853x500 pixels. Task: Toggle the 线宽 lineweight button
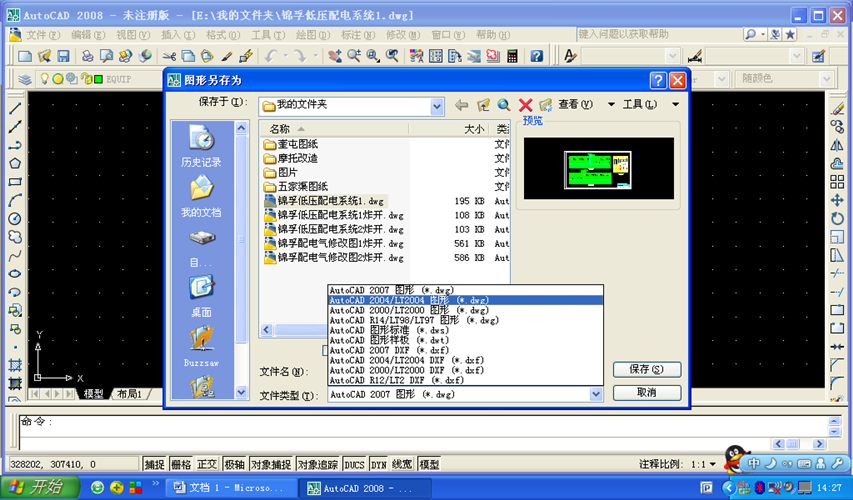pyautogui.click(x=402, y=464)
